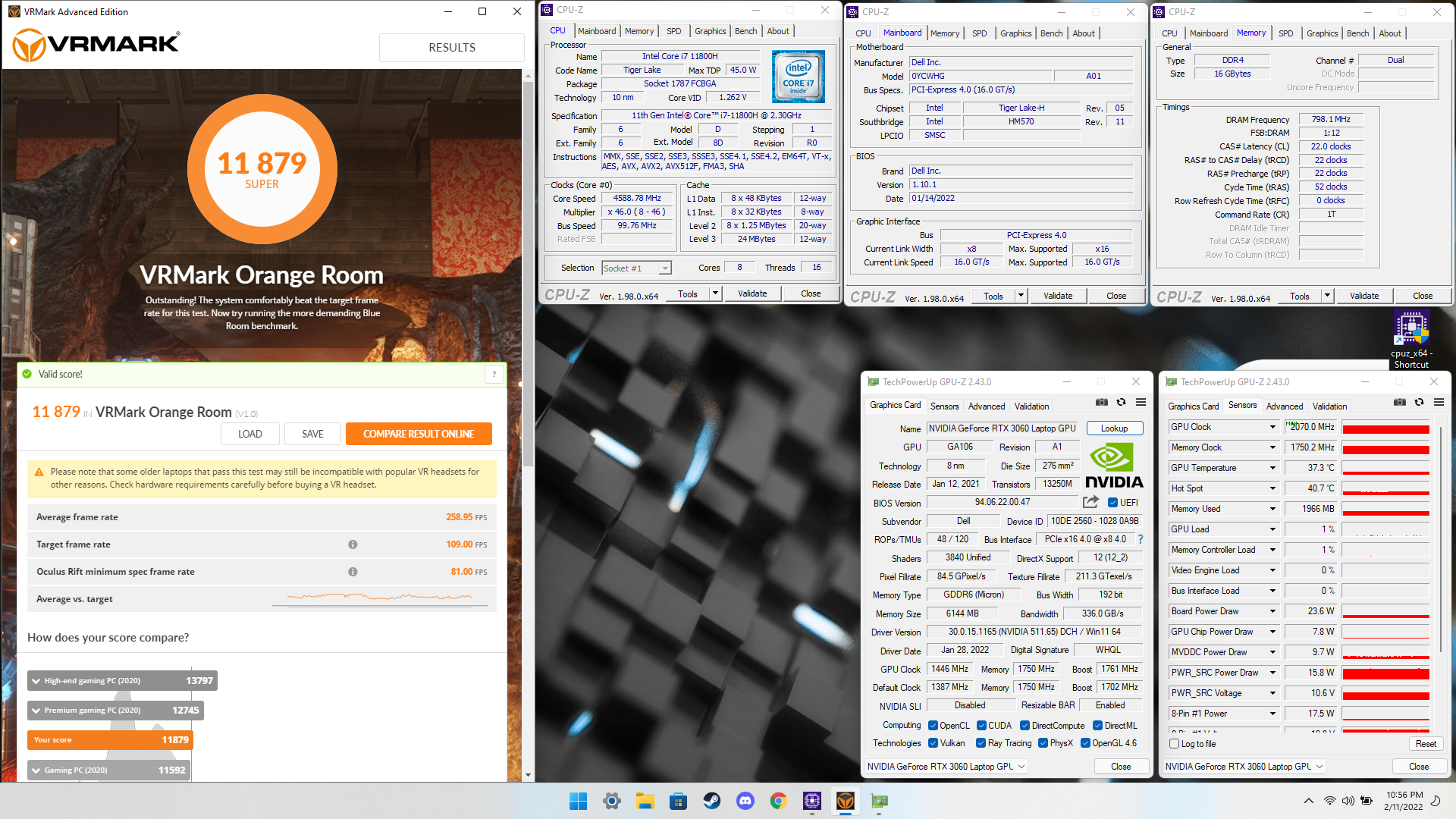
Task: Switch to CPU-Z via taskbar icon
Action: (812, 801)
